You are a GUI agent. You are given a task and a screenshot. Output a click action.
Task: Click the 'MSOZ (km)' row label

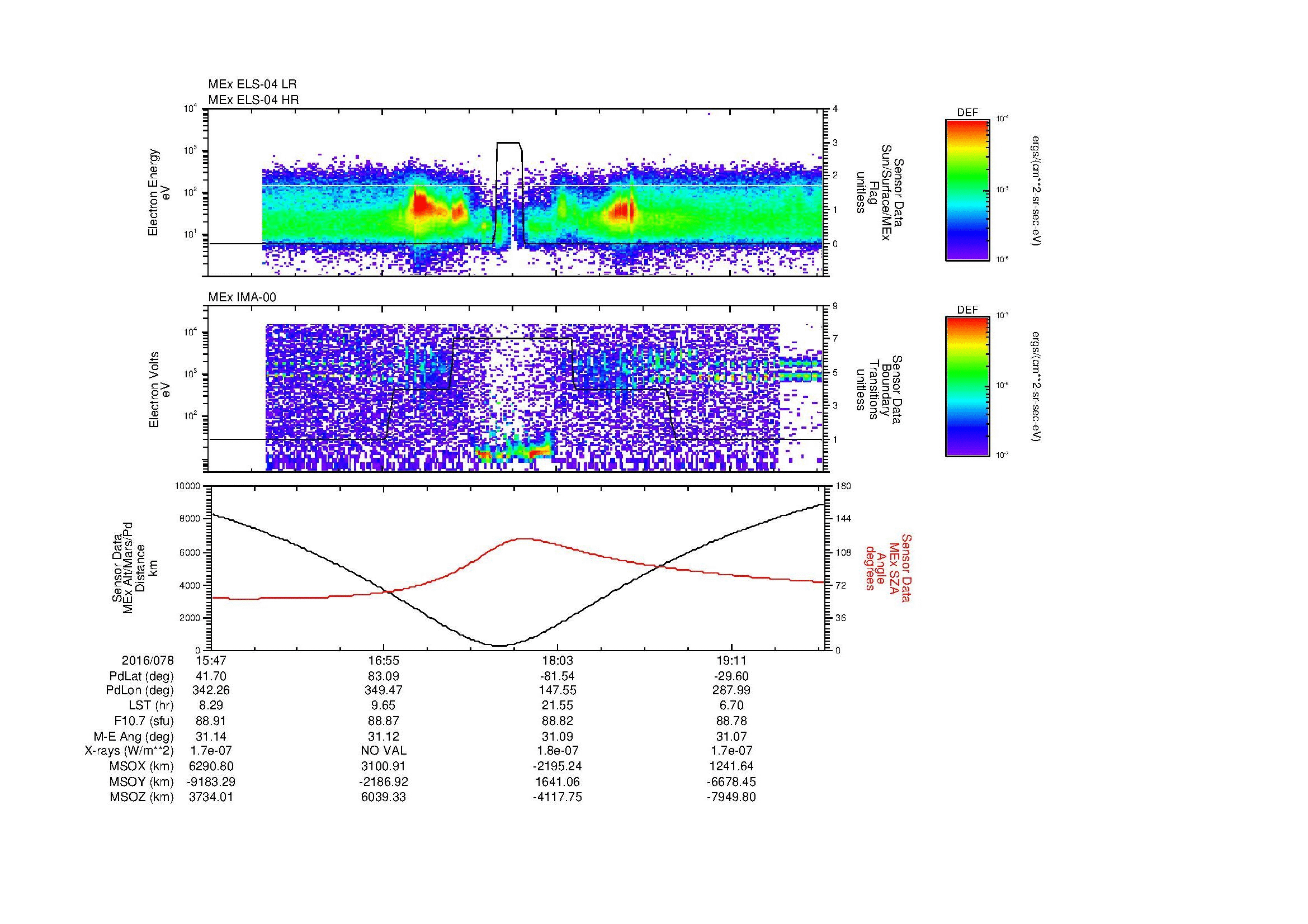click(141, 797)
